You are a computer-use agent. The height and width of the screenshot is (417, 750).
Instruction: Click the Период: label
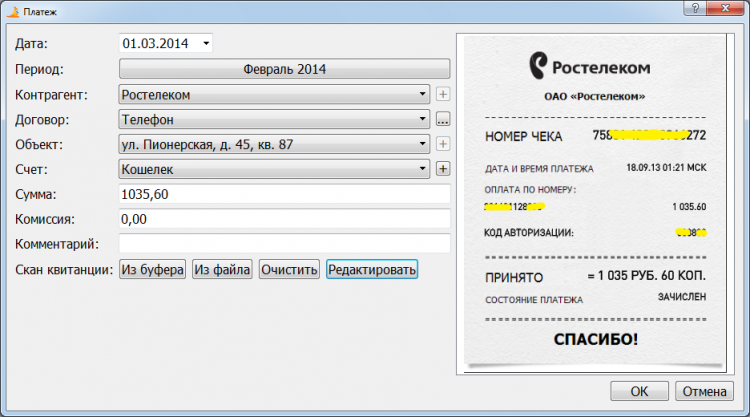[39, 69]
